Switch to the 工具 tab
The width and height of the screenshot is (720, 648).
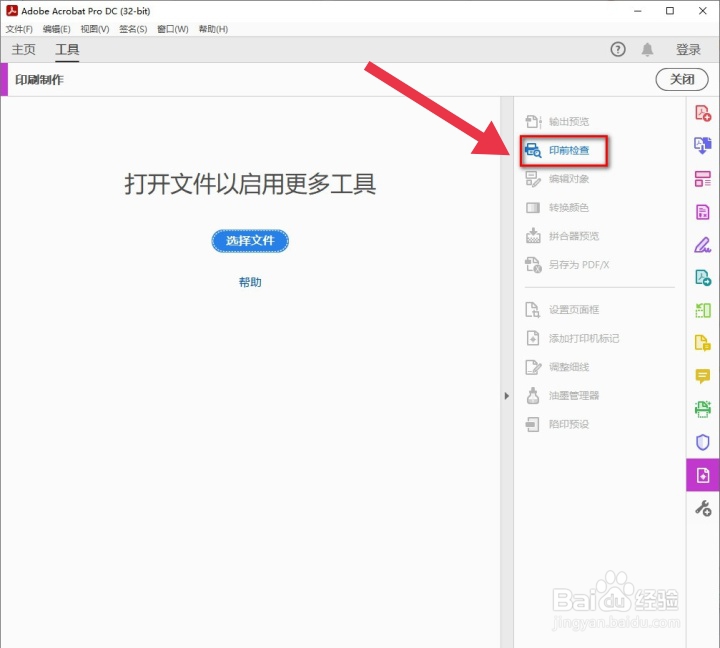pyautogui.click(x=67, y=49)
